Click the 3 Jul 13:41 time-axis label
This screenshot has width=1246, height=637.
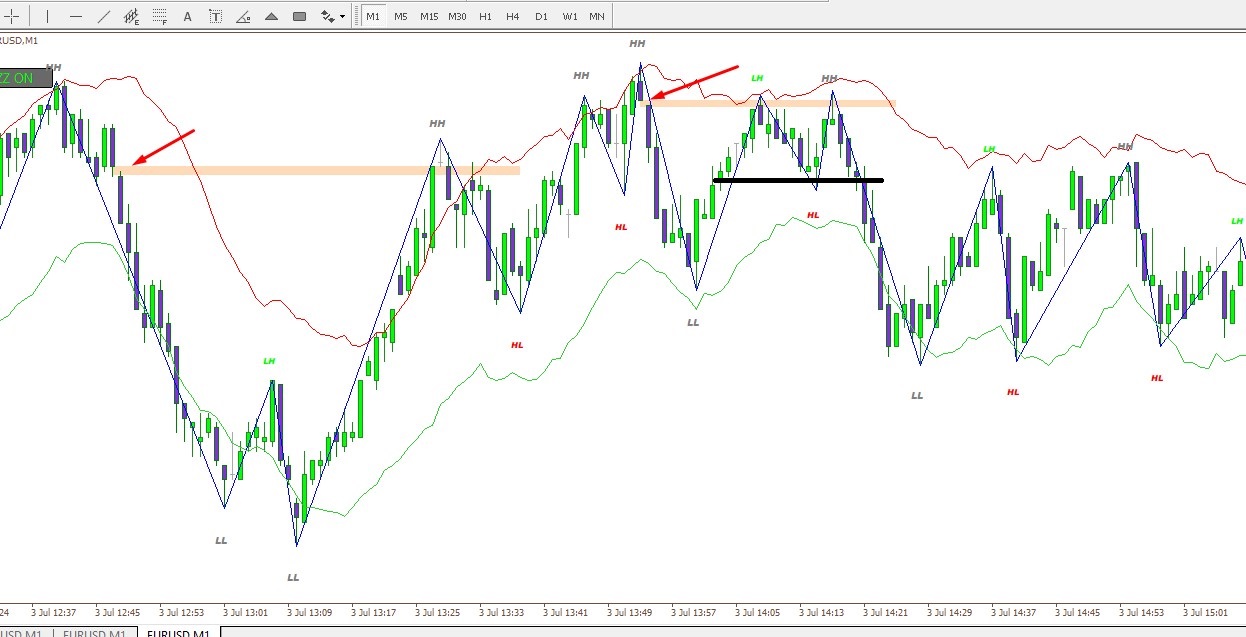pyautogui.click(x=564, y=612)
